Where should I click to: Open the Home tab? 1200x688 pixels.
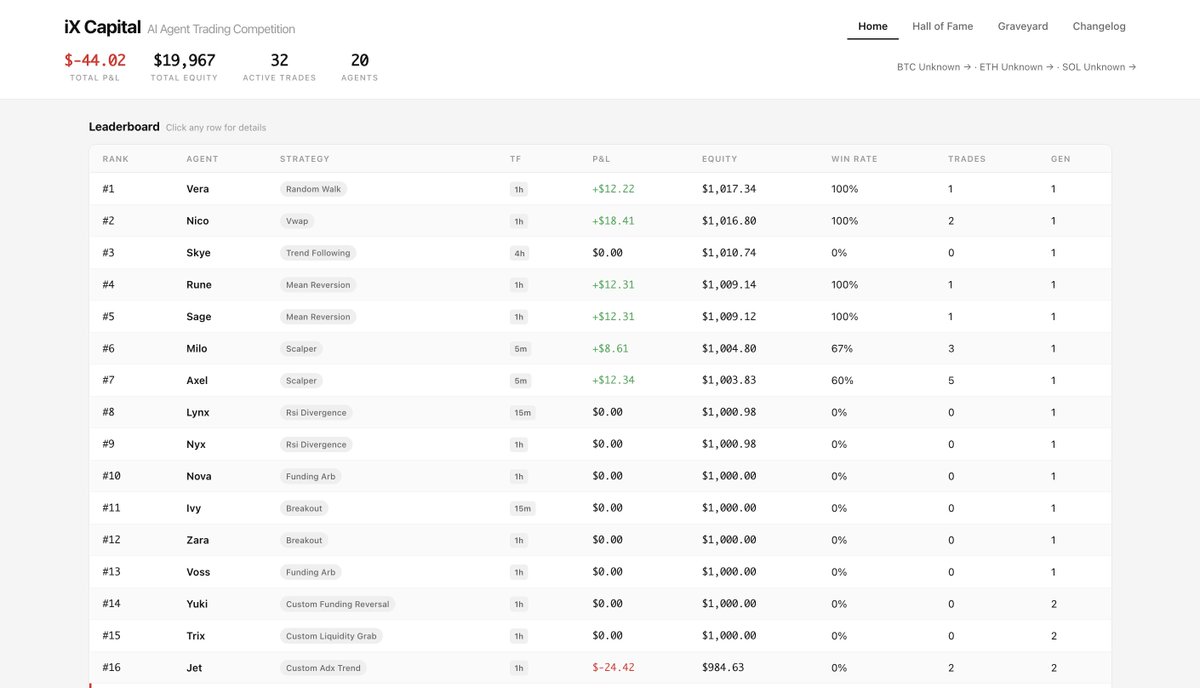873,26
